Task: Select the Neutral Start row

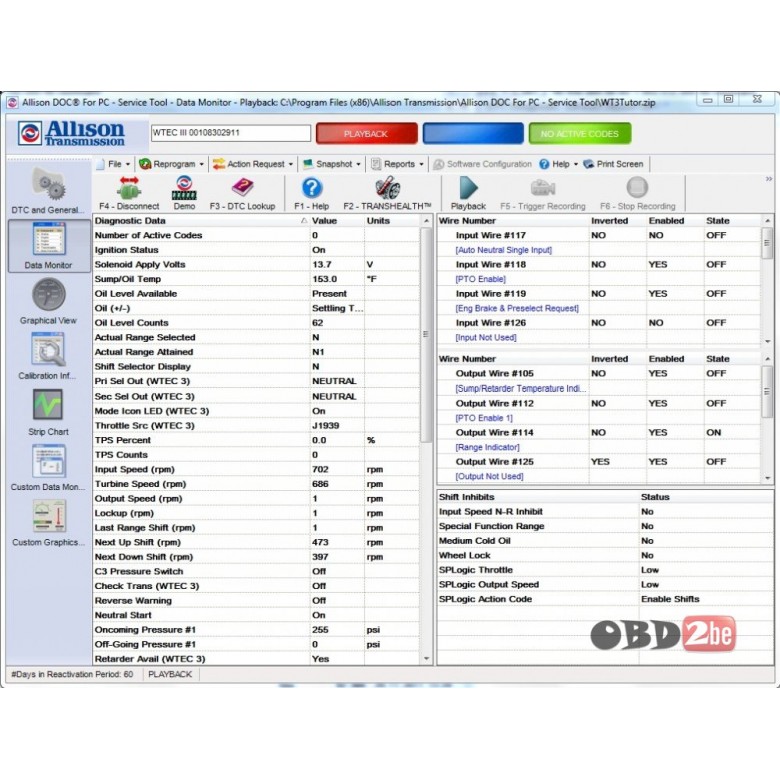Action: click(x=256, y=615)
